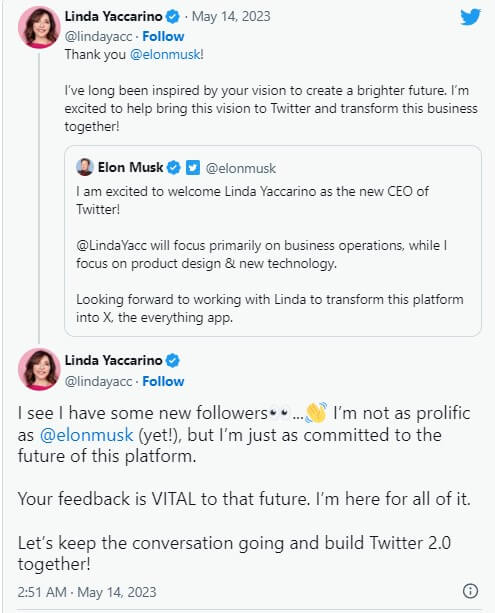This screenshot has height=613, width=495.
Task: Click the @elonmusk handle in the quoted tweet
Action: click(x=240, y=168)
